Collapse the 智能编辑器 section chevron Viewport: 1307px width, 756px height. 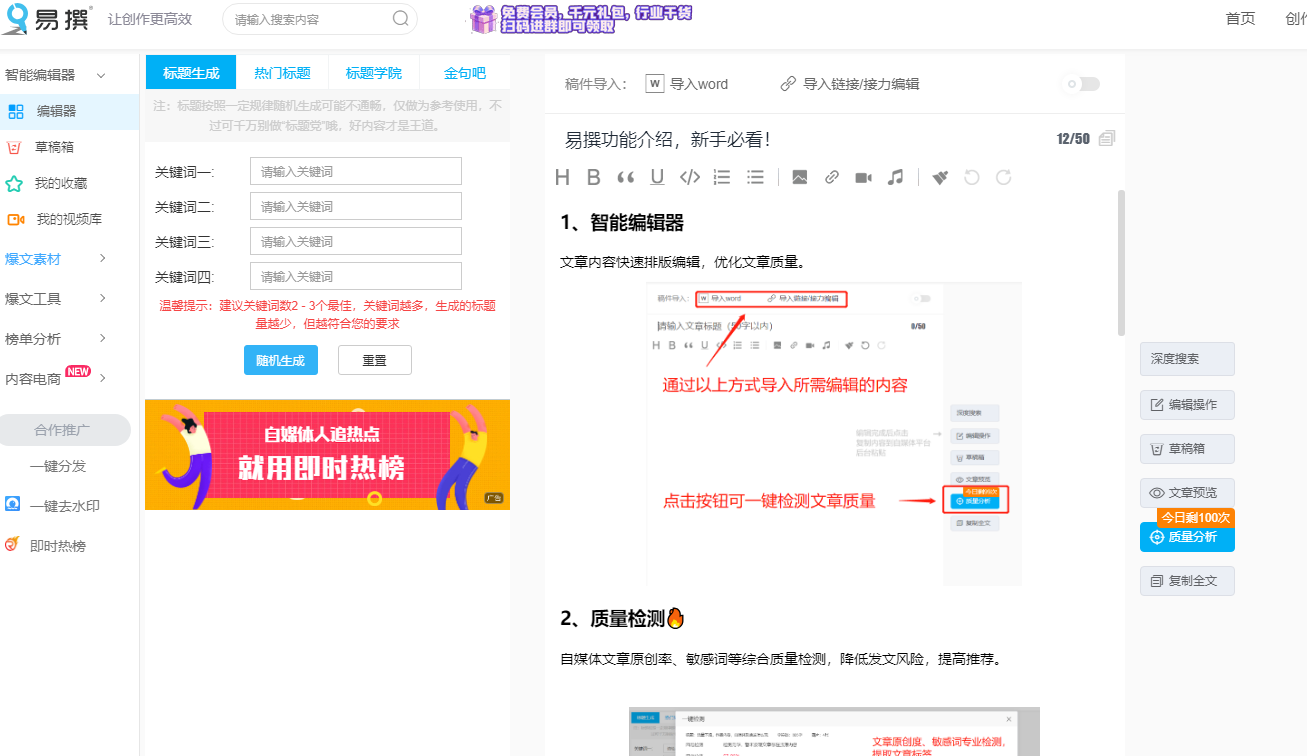[99, 73]
